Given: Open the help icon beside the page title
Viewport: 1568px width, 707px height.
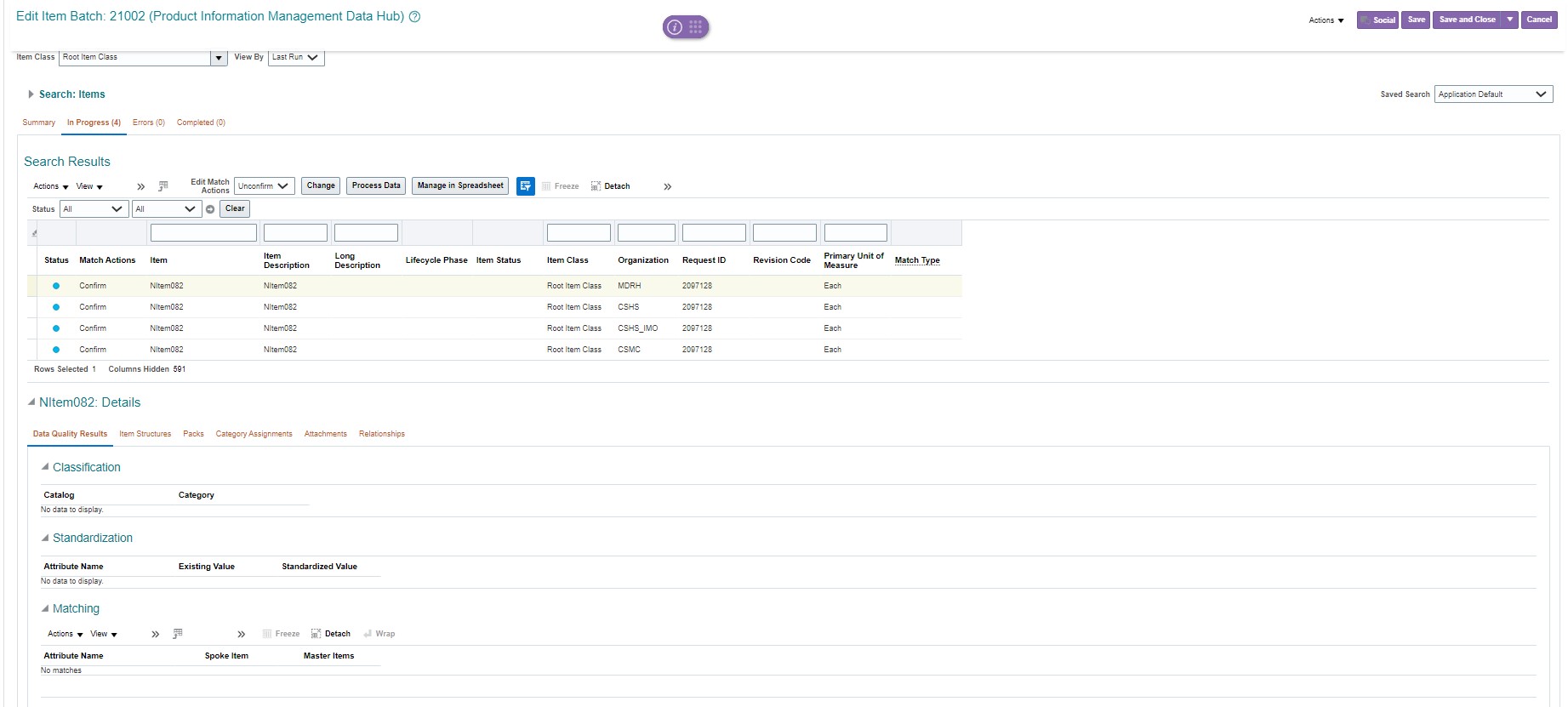Looking at the screenshot, I should click(x=415, y=16).
